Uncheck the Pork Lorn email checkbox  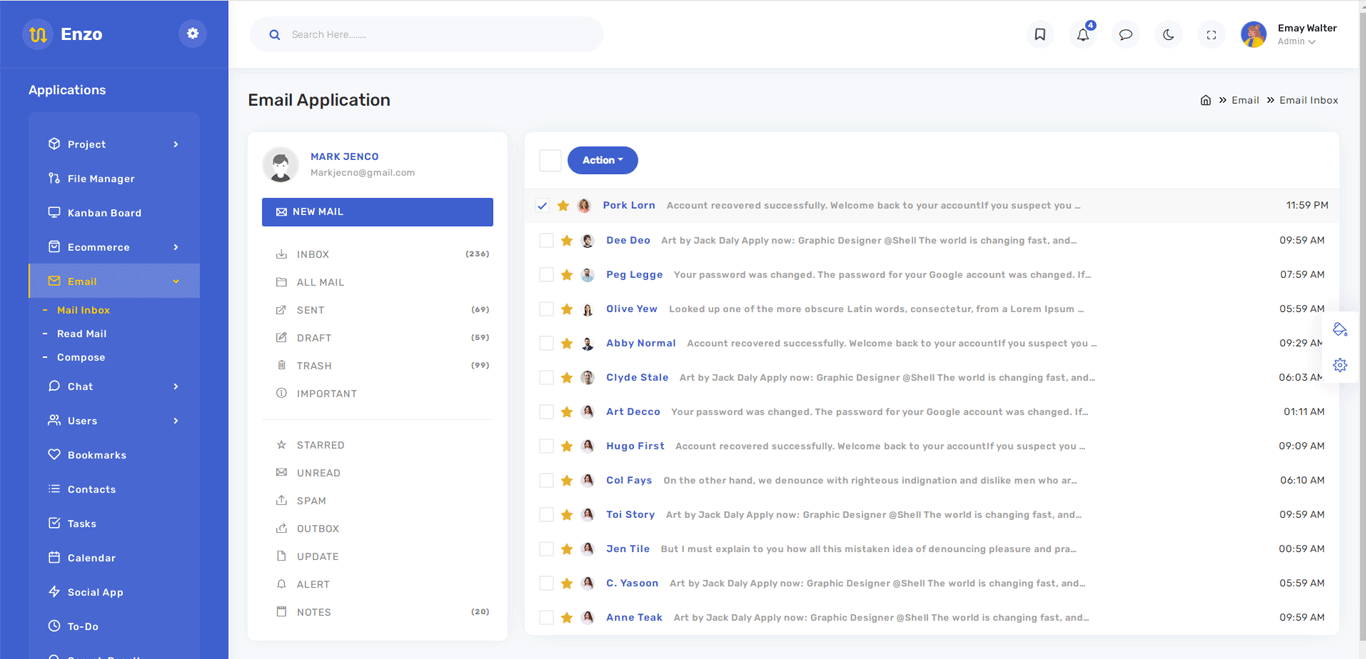(x=542, y=206)
